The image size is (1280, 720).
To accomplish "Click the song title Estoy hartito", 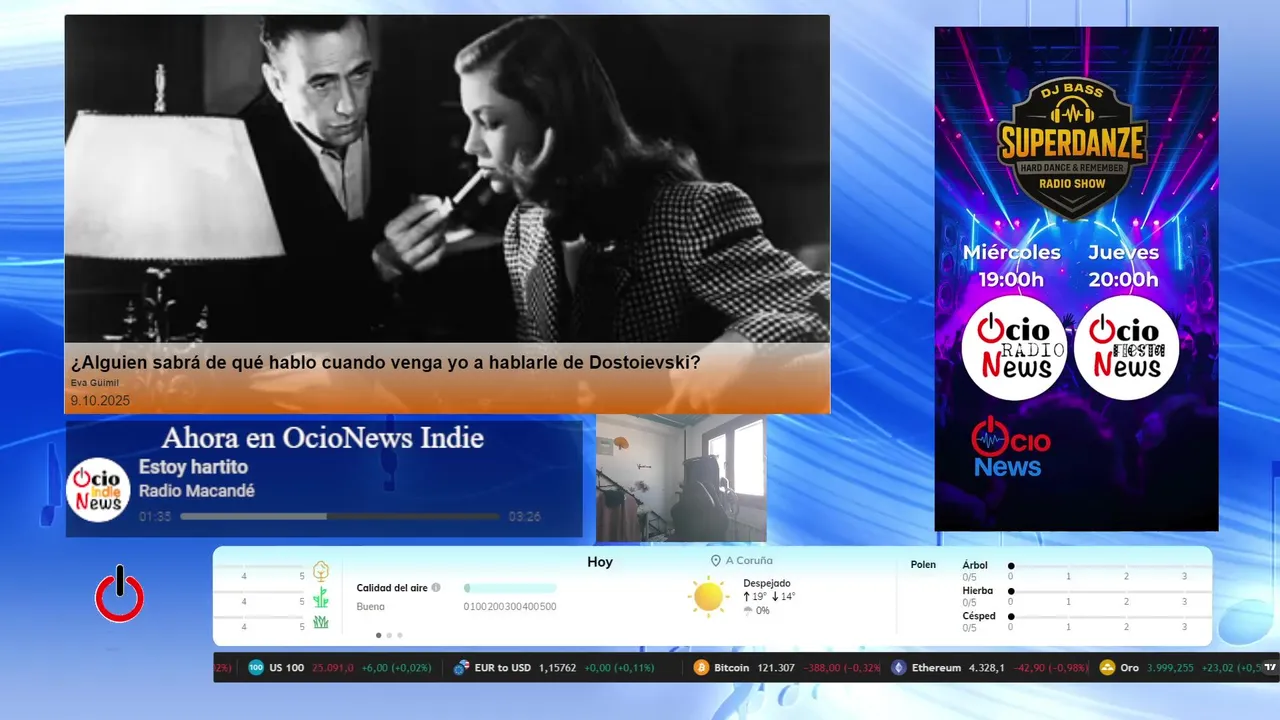I will (x=193, y=467).
